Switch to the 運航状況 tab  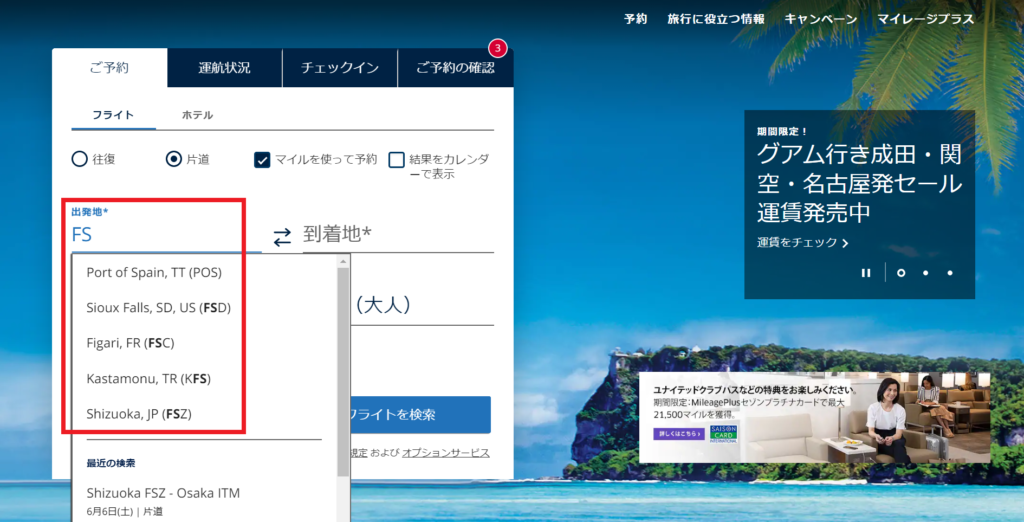pyautogui.click(x=224, y=68)
